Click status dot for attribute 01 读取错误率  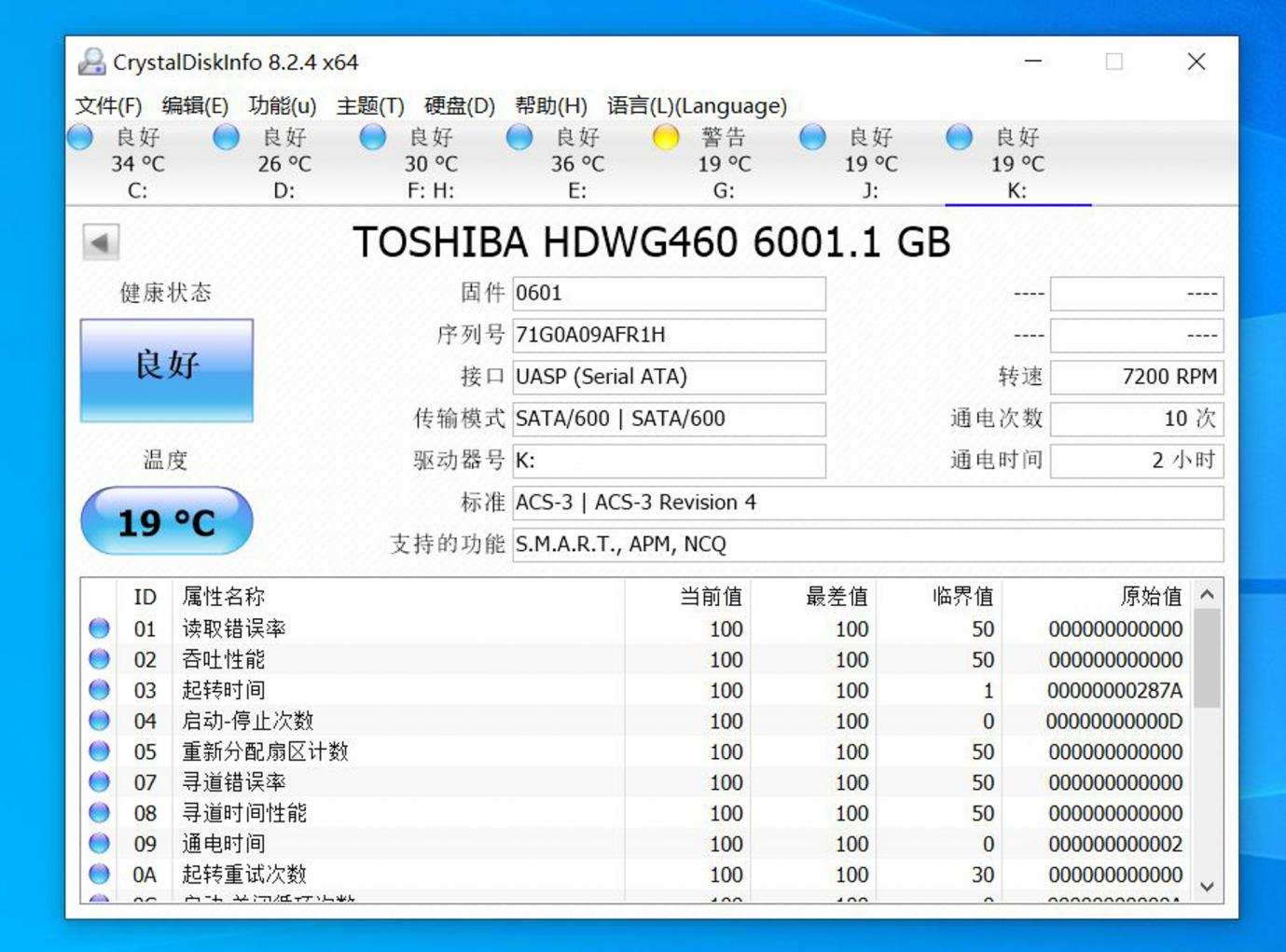(x=100, y=628)
